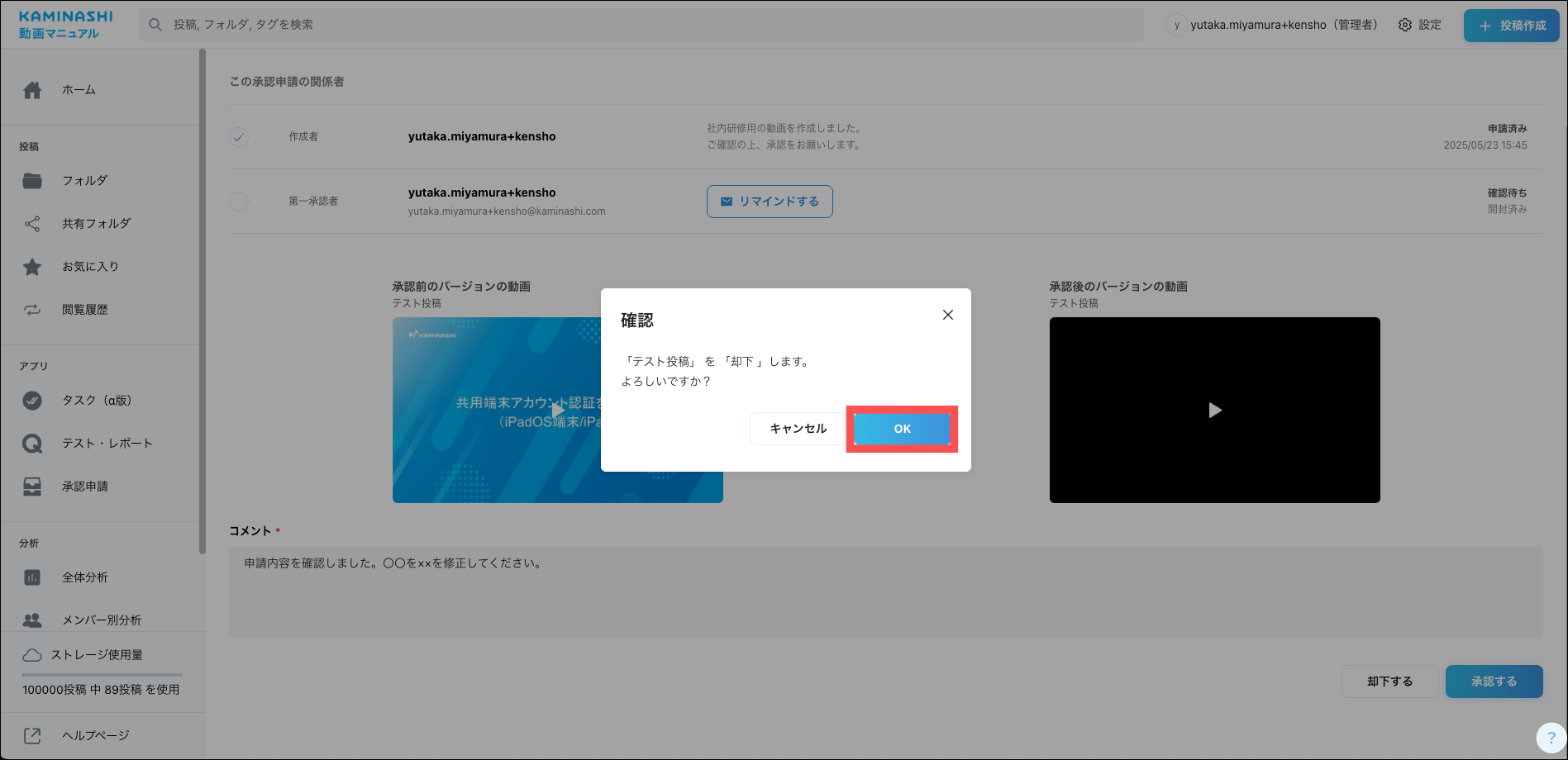Click the 投稿作成 button
Viewport: 1568px width, 760px height.
point(1511,26)
